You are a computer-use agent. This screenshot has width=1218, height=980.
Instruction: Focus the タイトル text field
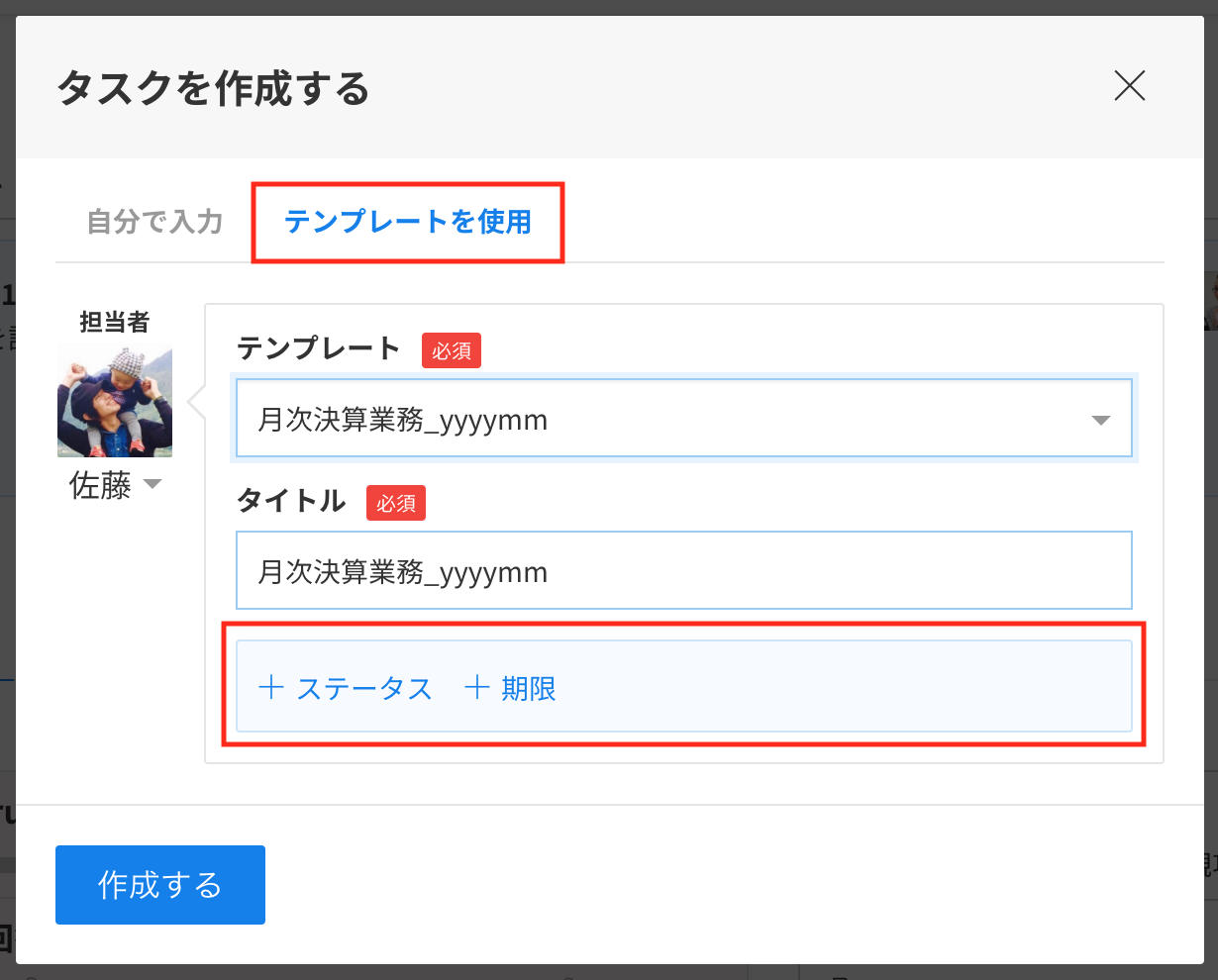point(684,571)
